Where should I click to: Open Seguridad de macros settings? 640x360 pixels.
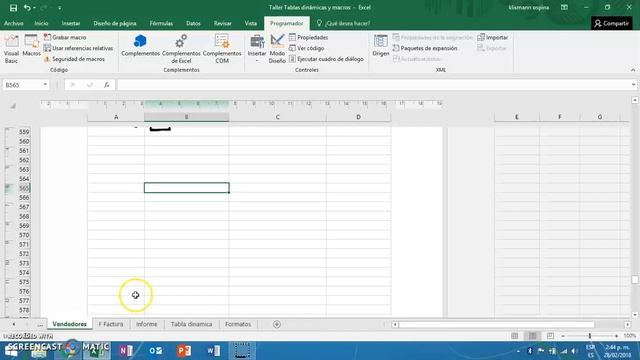(x=74, y=59)
